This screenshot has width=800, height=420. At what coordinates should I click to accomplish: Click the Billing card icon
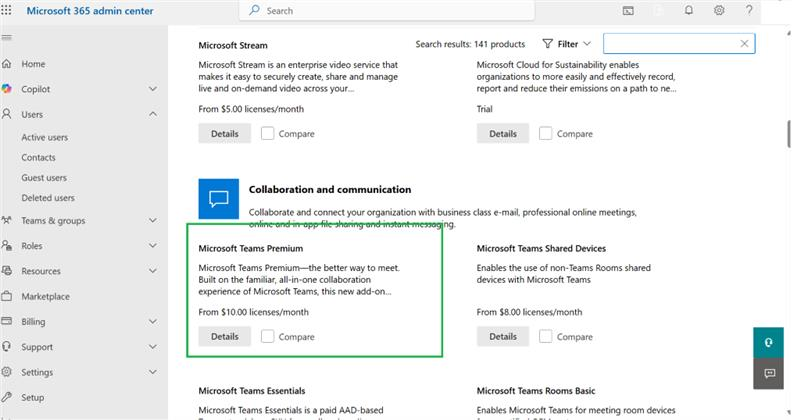[x=7, y=322]
